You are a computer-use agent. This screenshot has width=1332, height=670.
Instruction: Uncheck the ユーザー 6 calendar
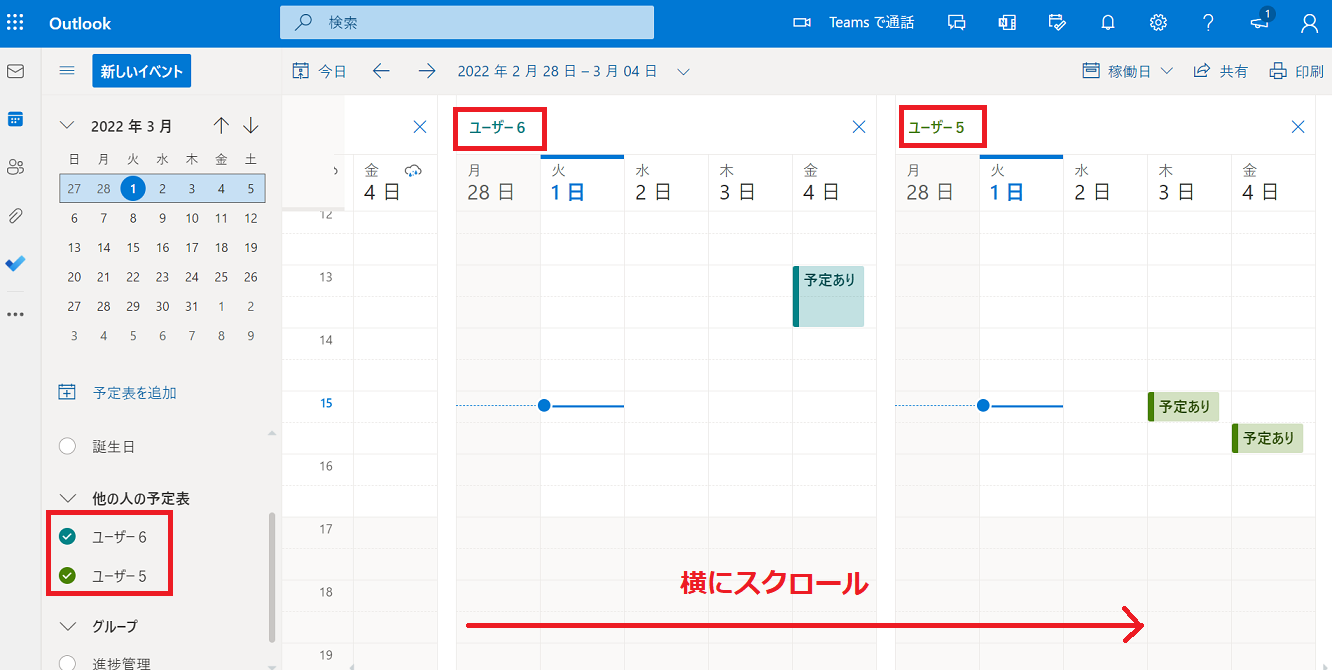(x=67, y=537)
